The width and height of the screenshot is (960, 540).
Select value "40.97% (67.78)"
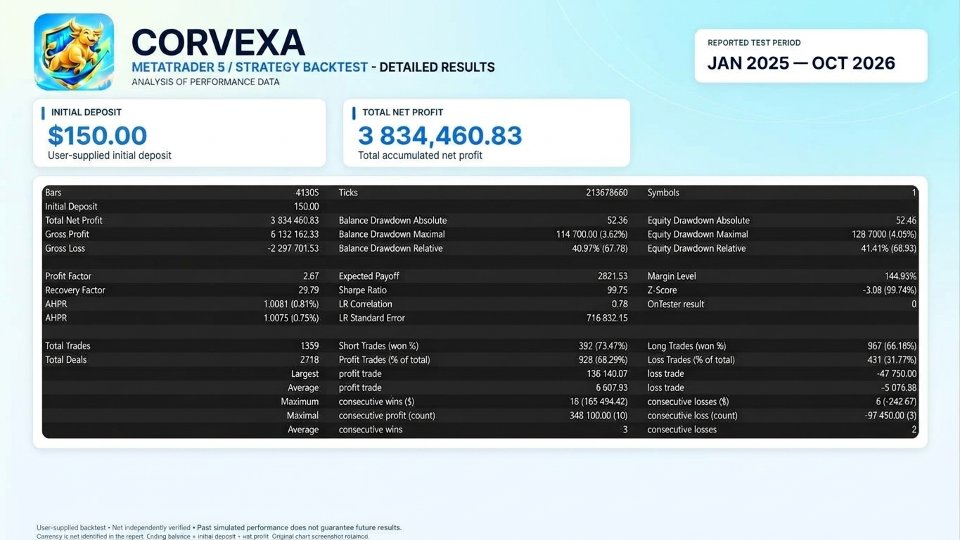tap(600, 249)
